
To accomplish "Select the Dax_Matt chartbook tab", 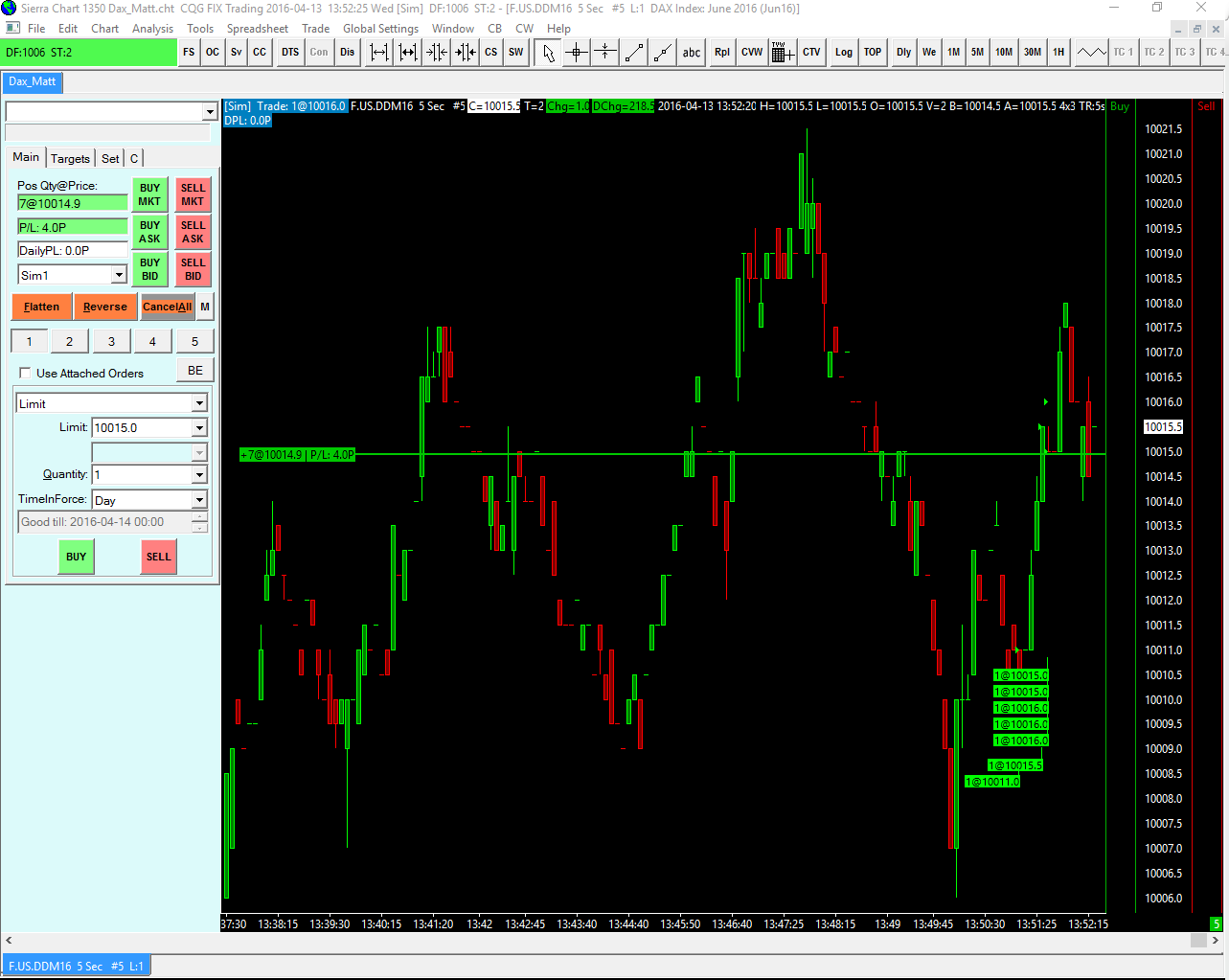I will coord(33,81).
